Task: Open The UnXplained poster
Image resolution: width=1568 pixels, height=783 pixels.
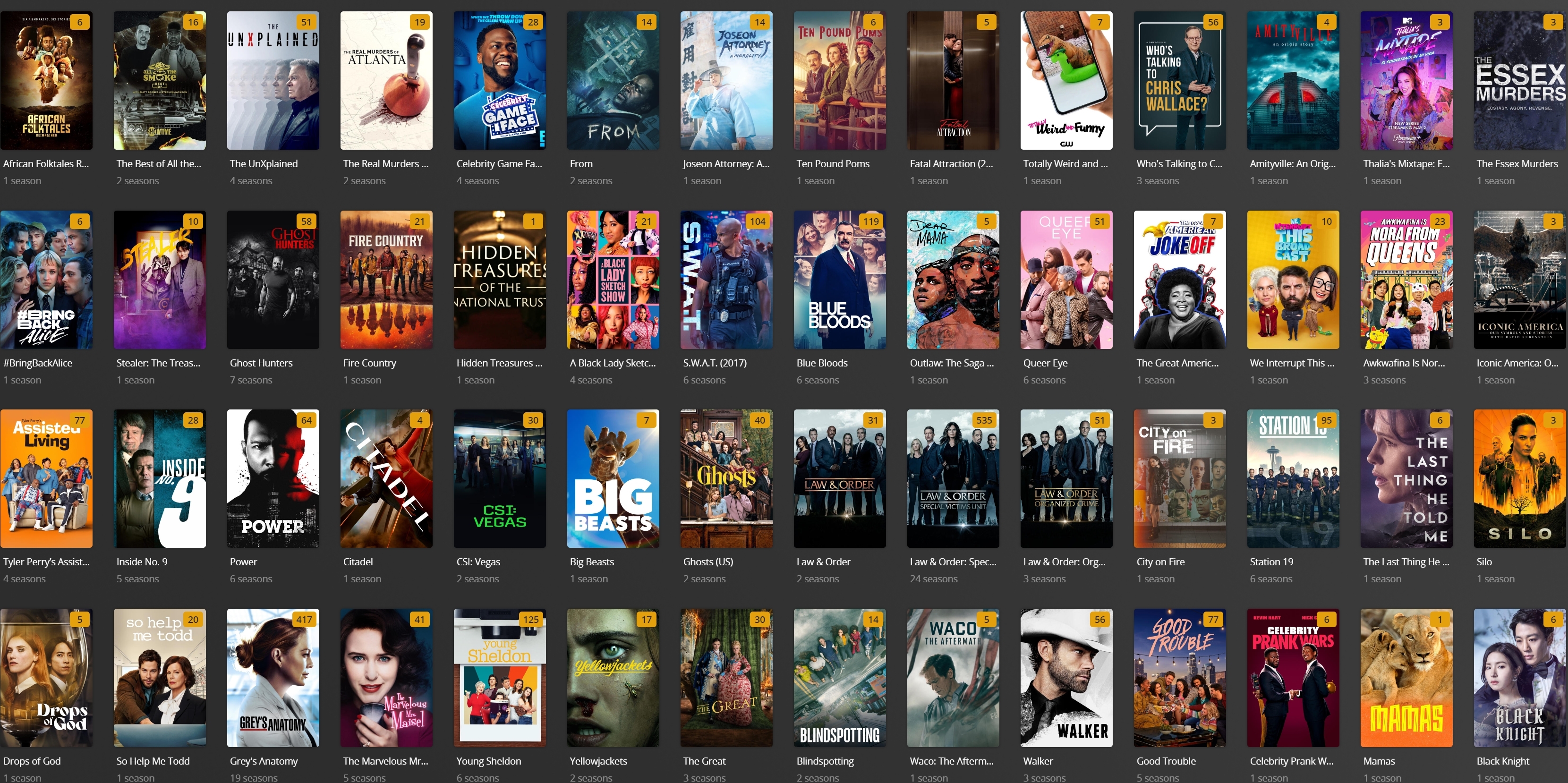Action: 273,80
